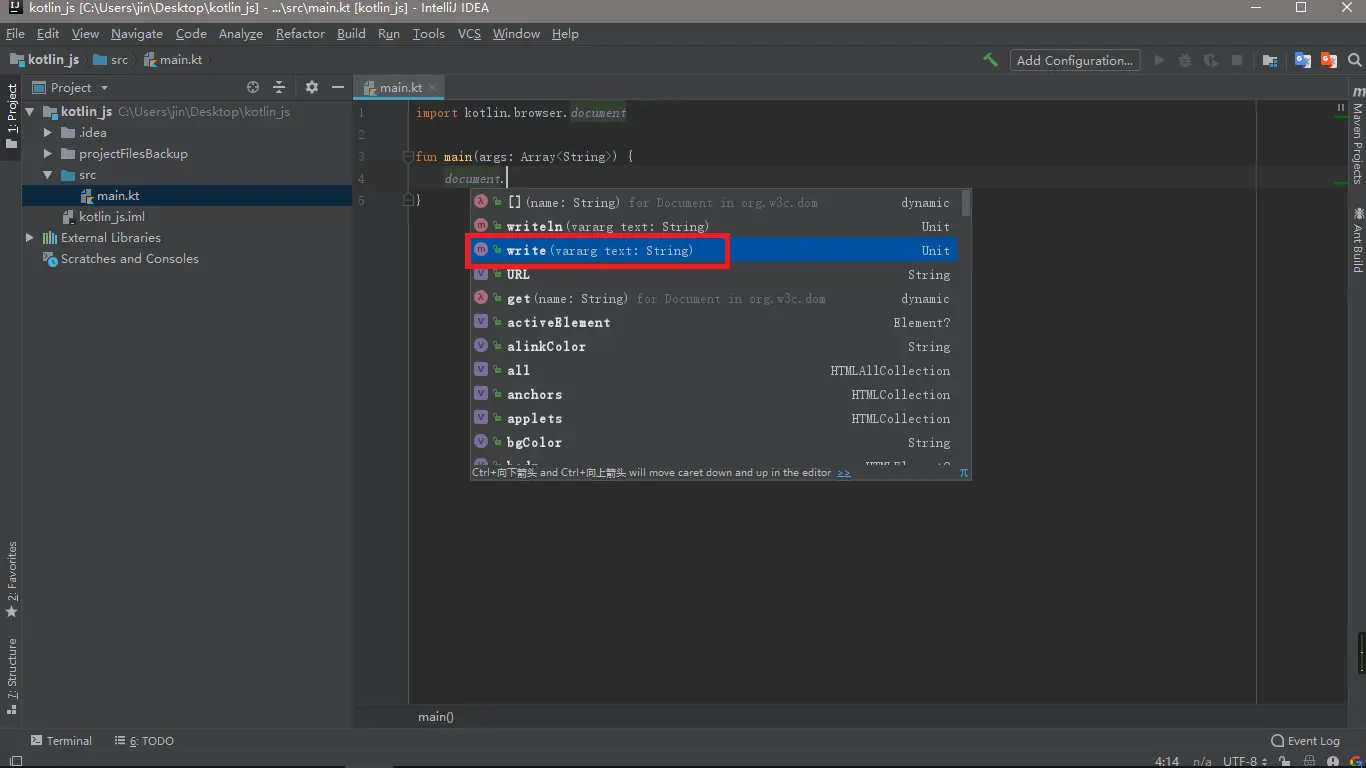Open the Tools menu
The image size is (1366, 768).
428,34
